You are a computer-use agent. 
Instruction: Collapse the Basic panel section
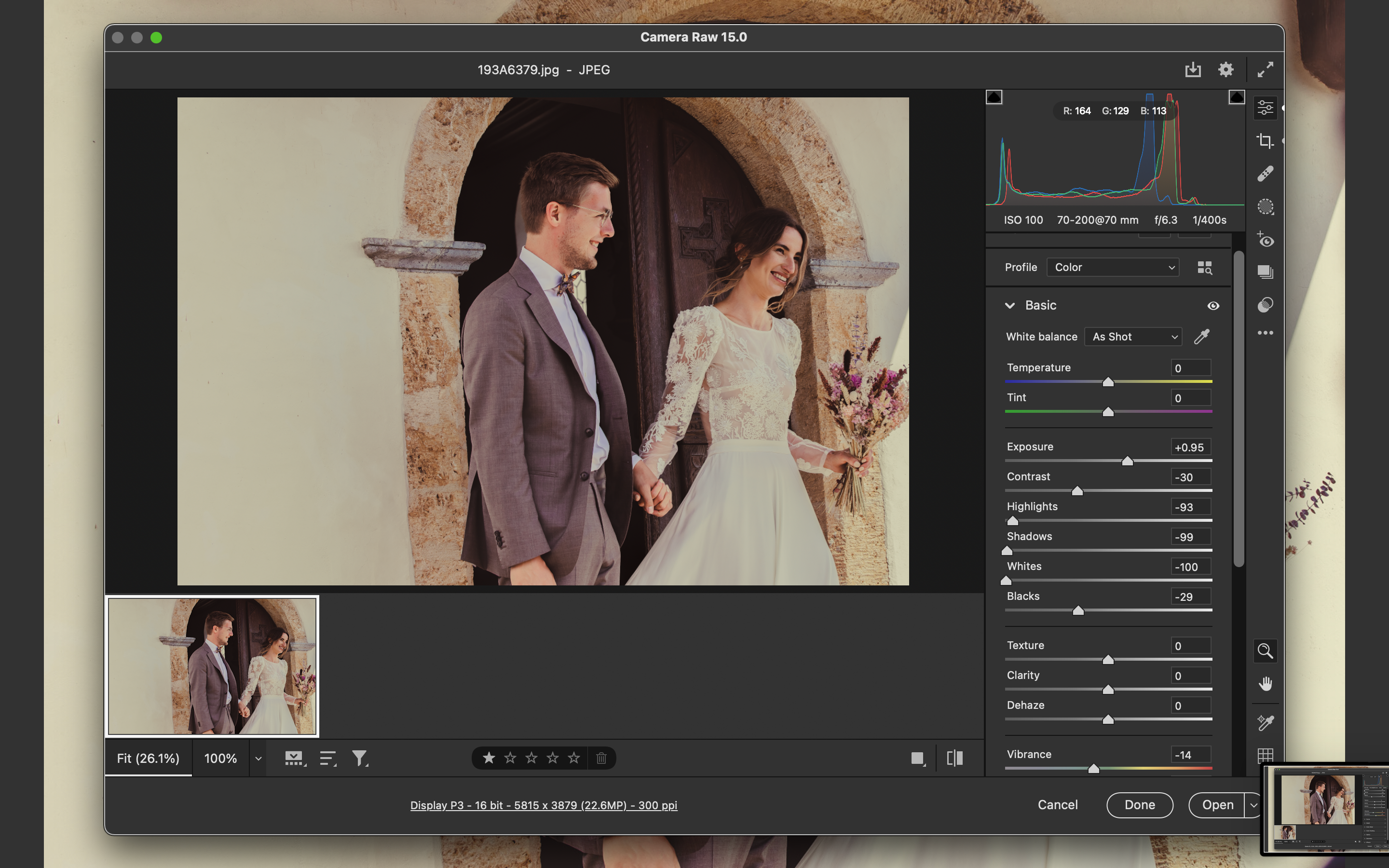coord(1010,306)
